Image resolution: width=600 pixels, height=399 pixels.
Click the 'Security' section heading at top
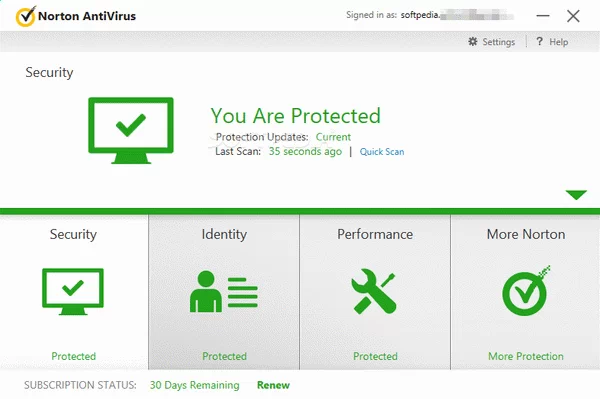[49, 72]
